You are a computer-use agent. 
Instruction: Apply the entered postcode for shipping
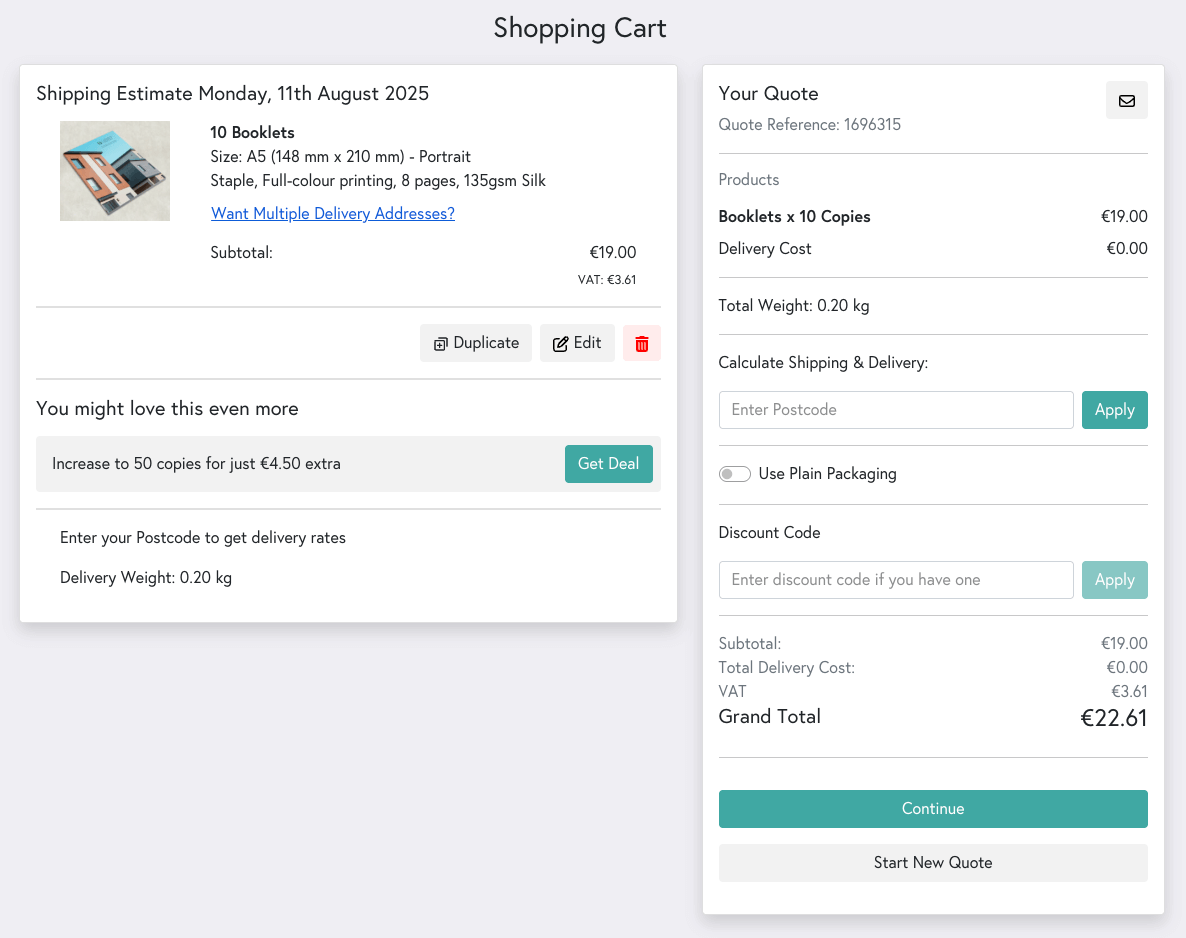pos(1114,409)
